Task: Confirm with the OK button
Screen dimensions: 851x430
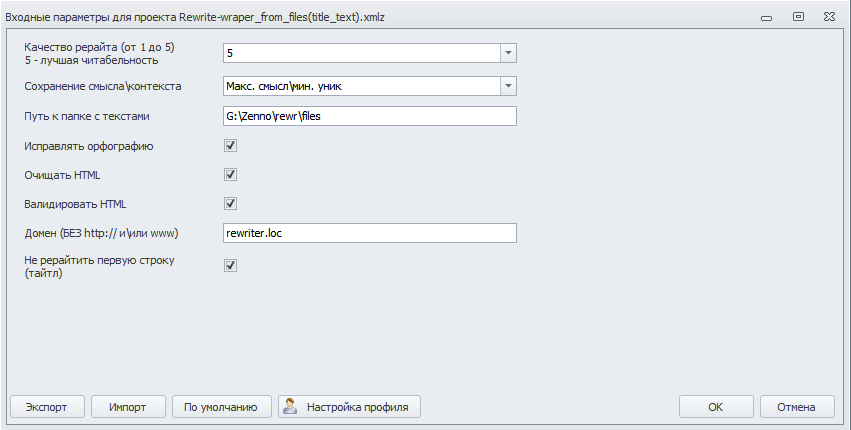Action: (x=716, y=407)
